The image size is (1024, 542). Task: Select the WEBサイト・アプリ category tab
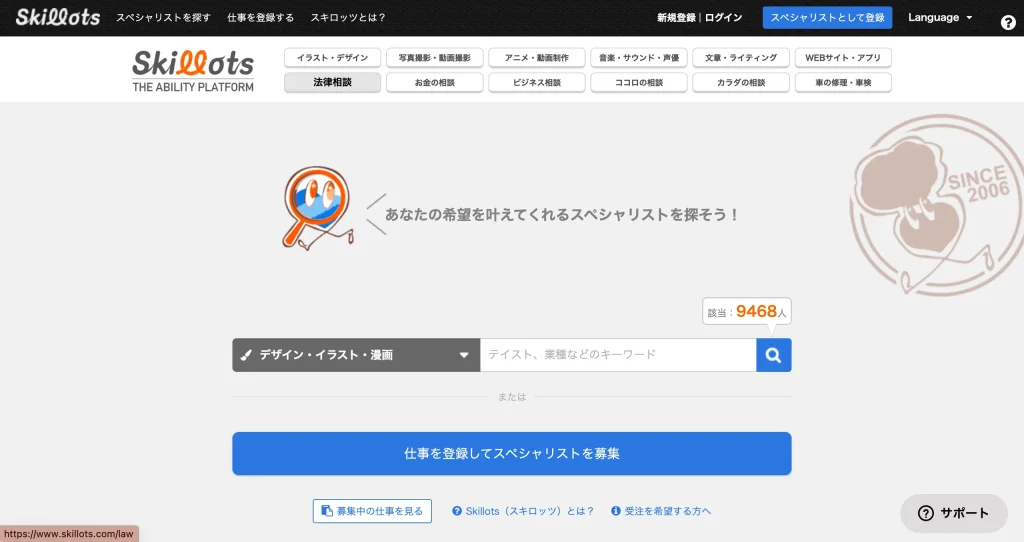[843, 57]
